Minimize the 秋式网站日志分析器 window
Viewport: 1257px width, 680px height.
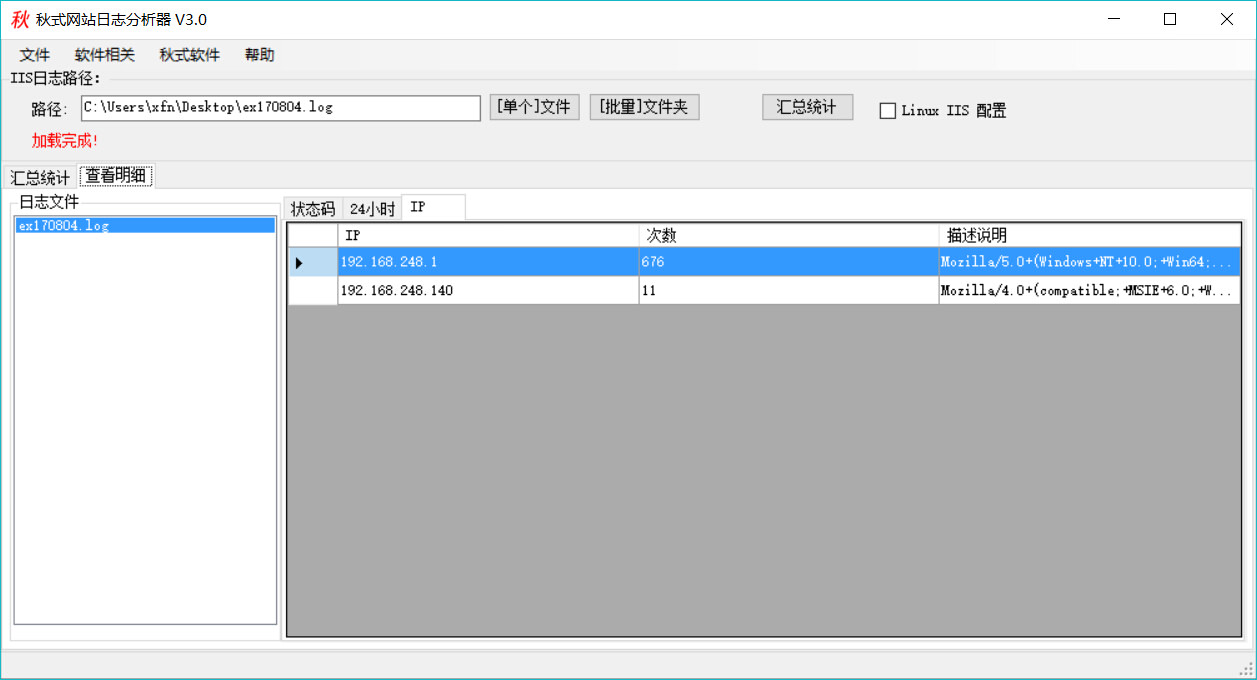(1116, 19)
